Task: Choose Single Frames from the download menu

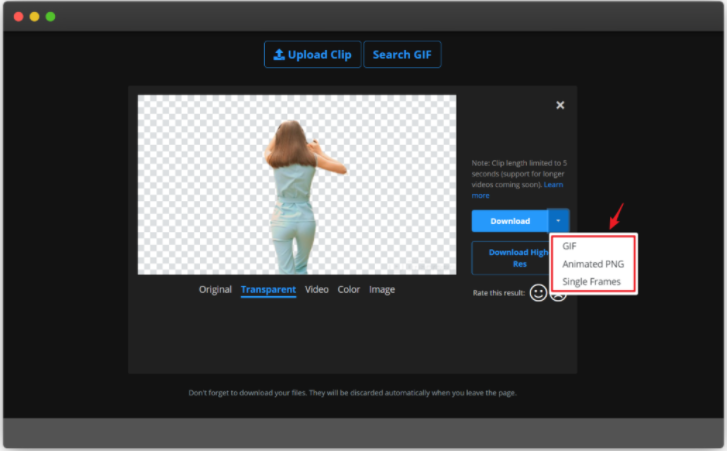Action: click(x=591, y=282)
